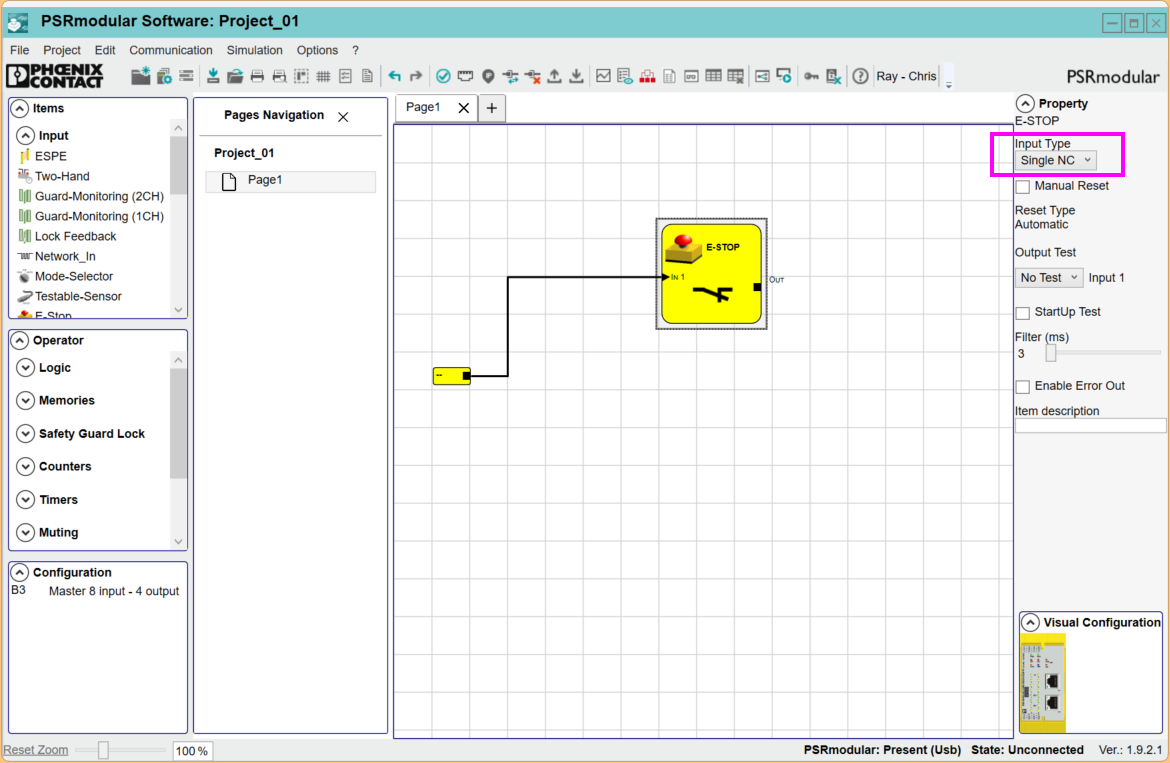The image size is (1170, 763).
Task: Open the Input Type Single NC dropdown
Action: 1055,160
